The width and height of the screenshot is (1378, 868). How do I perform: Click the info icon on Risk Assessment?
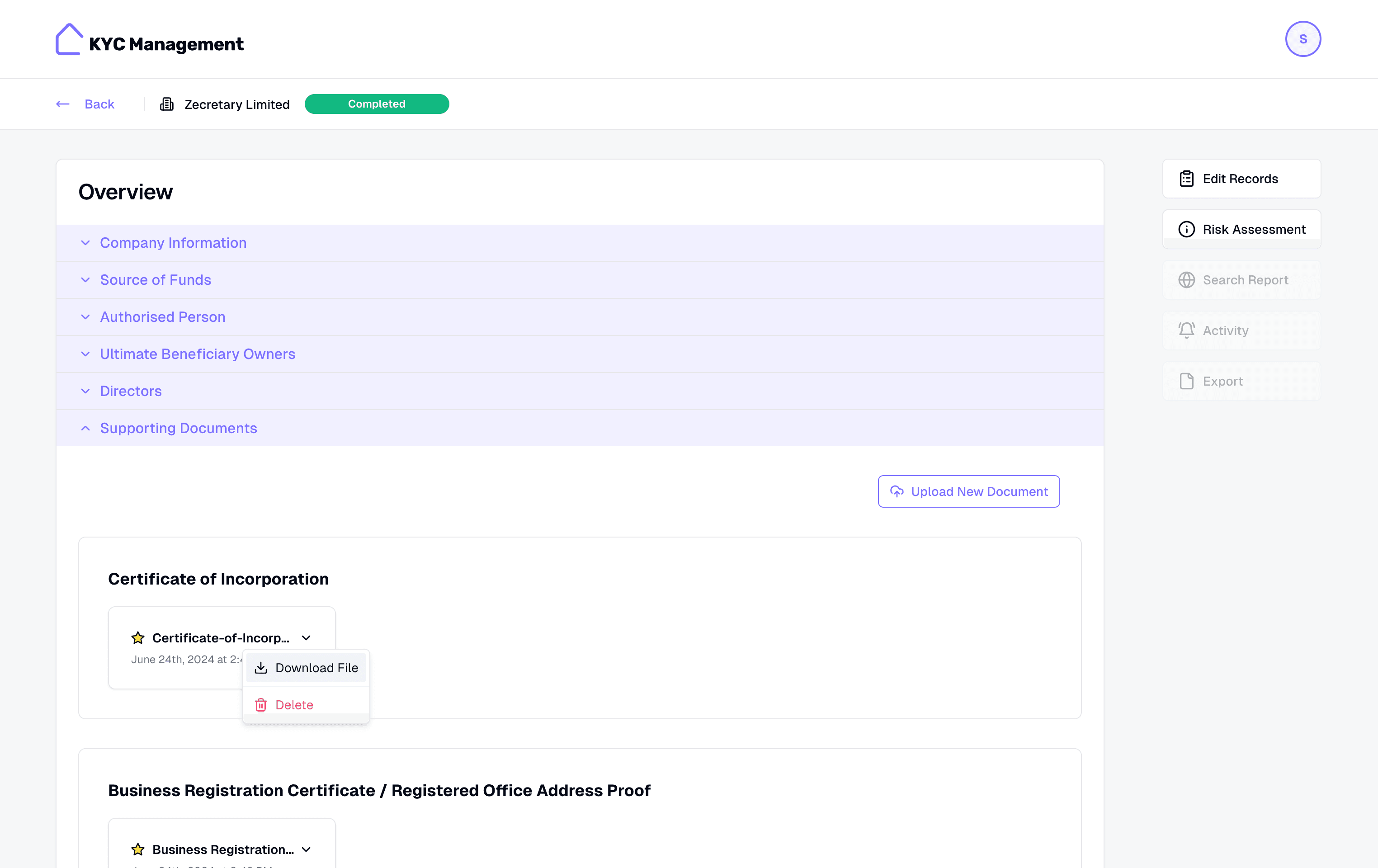(1186, 230)
